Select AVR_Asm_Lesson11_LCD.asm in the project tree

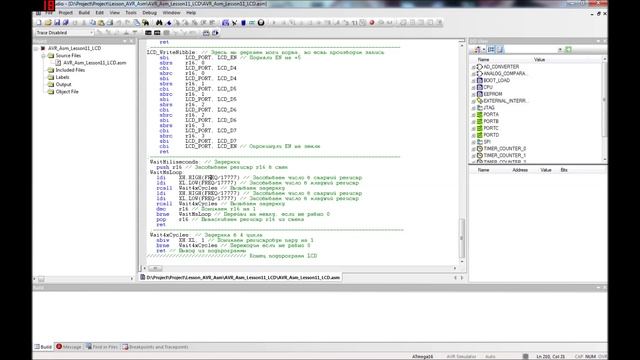point(95,63)
